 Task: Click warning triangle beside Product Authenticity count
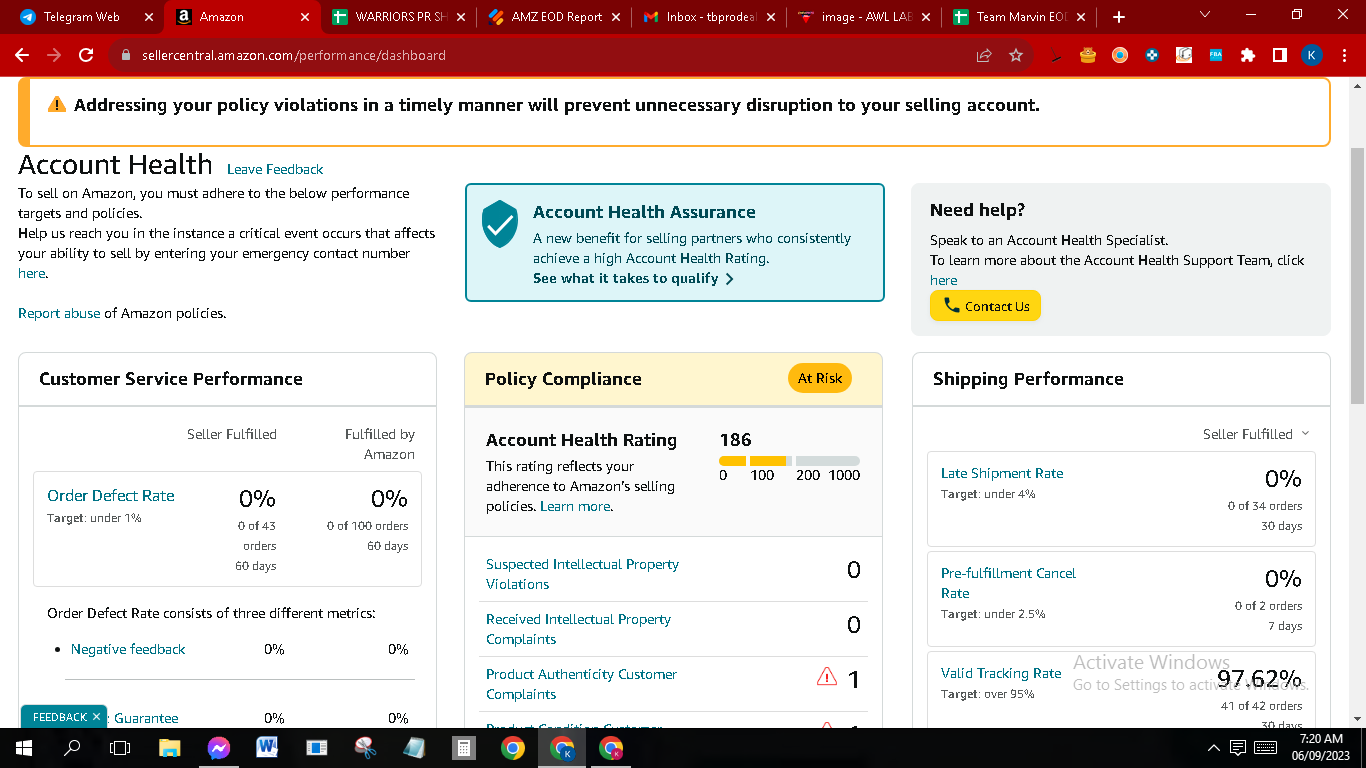click(827, 678)
